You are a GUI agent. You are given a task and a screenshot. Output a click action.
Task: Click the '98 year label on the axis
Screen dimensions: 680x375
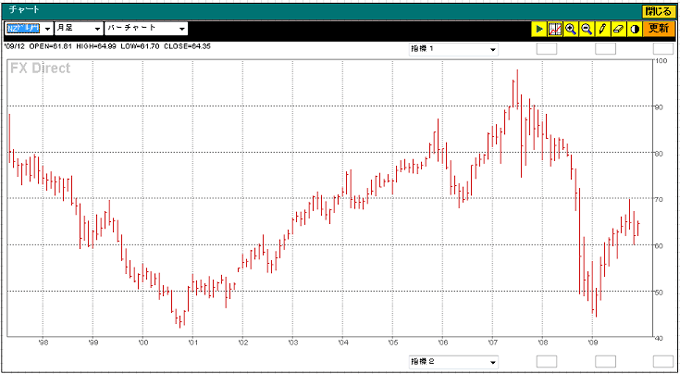(42, 341)
